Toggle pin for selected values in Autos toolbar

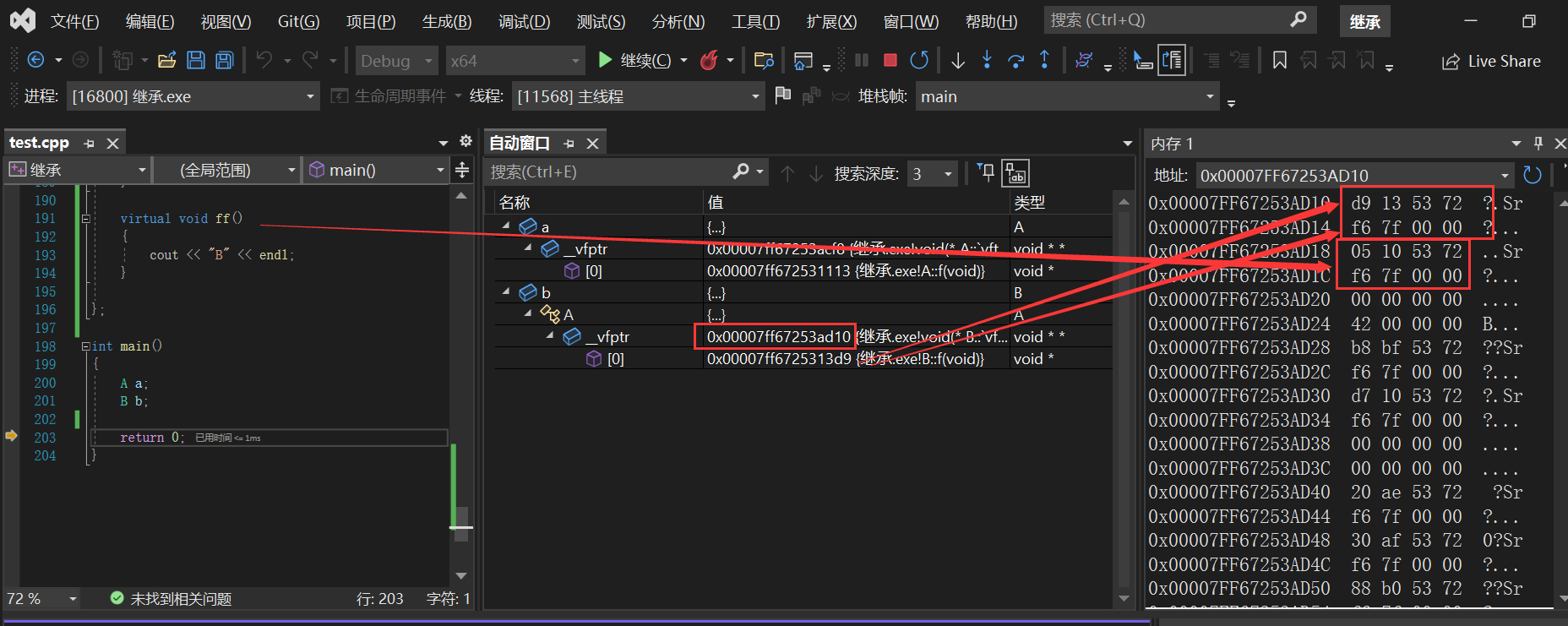point(985,172)
